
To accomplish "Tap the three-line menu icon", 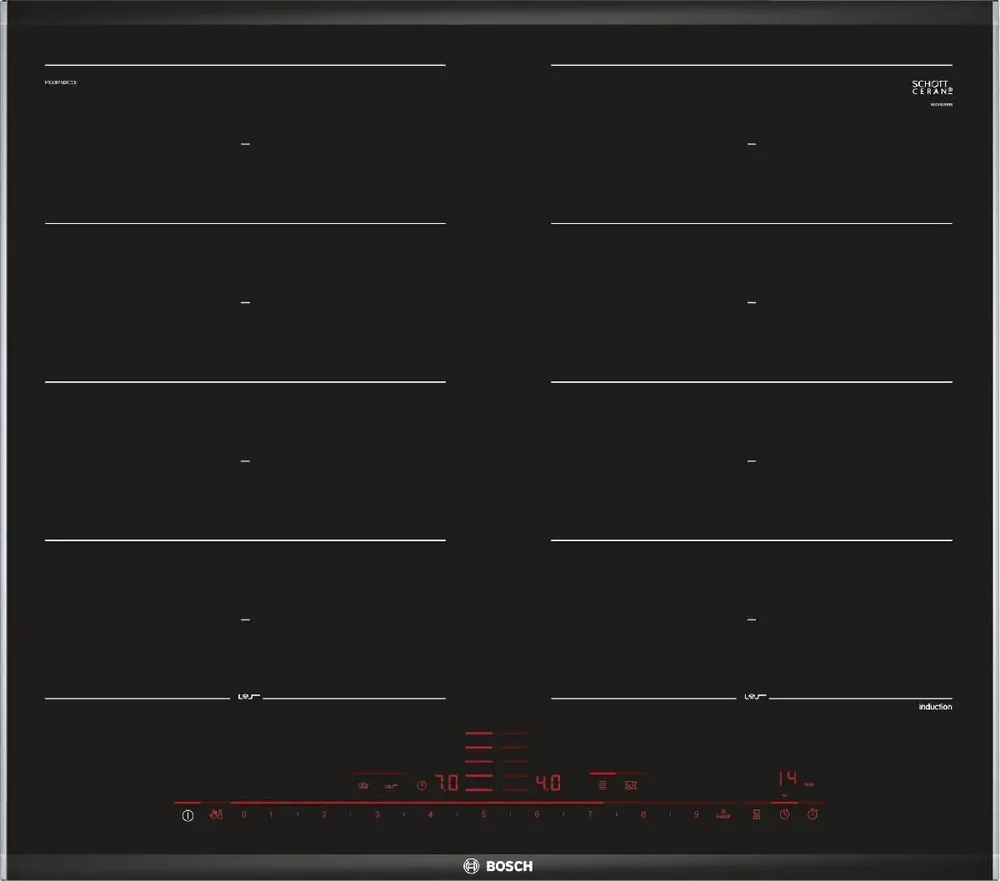I will 602,785.
